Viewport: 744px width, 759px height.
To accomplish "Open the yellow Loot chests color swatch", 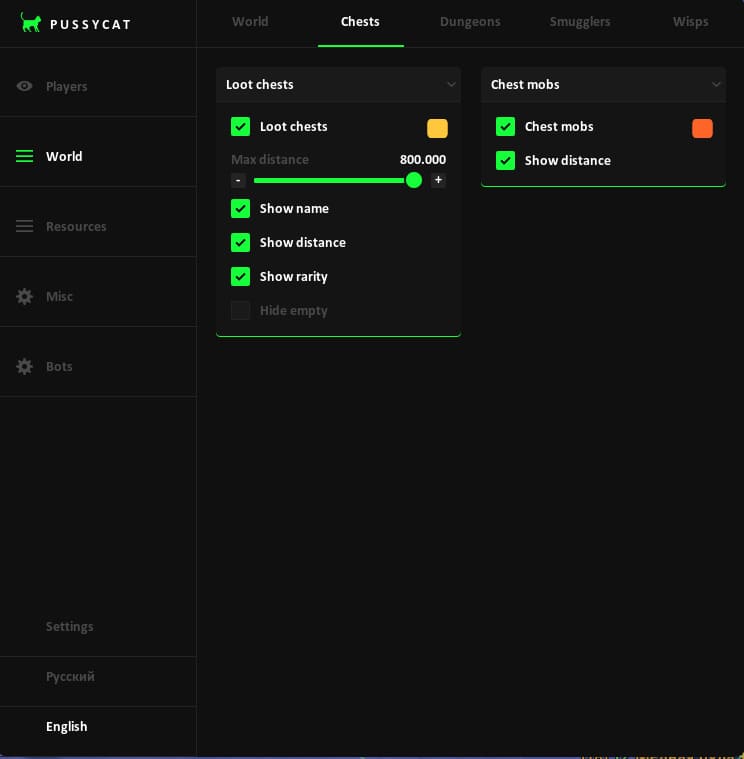I will (437, 128).
